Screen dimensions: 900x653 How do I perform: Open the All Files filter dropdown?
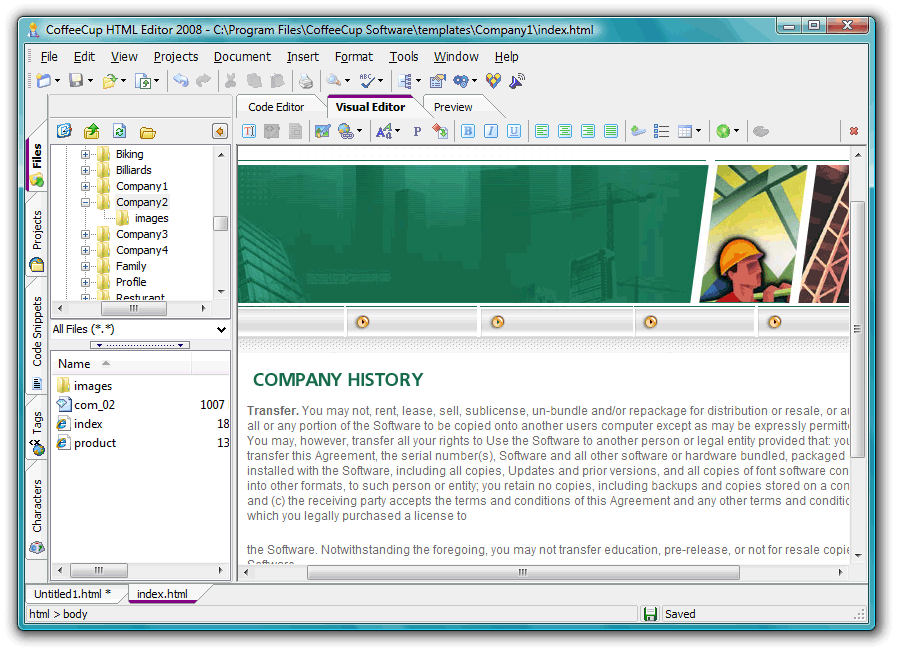coord(221,329)
